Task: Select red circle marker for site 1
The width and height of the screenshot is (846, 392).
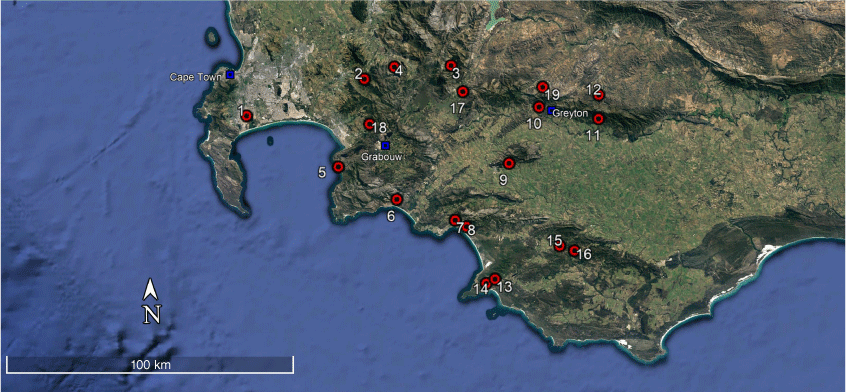Action: click(247, 115)
